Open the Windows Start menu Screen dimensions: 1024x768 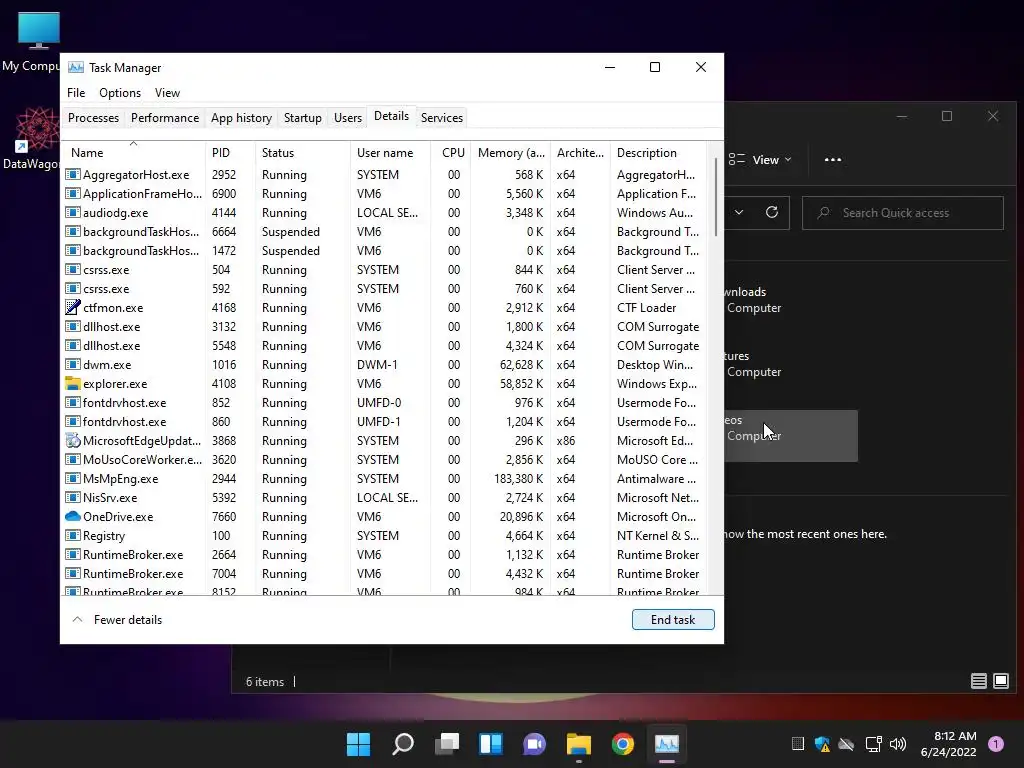[358, 744]
